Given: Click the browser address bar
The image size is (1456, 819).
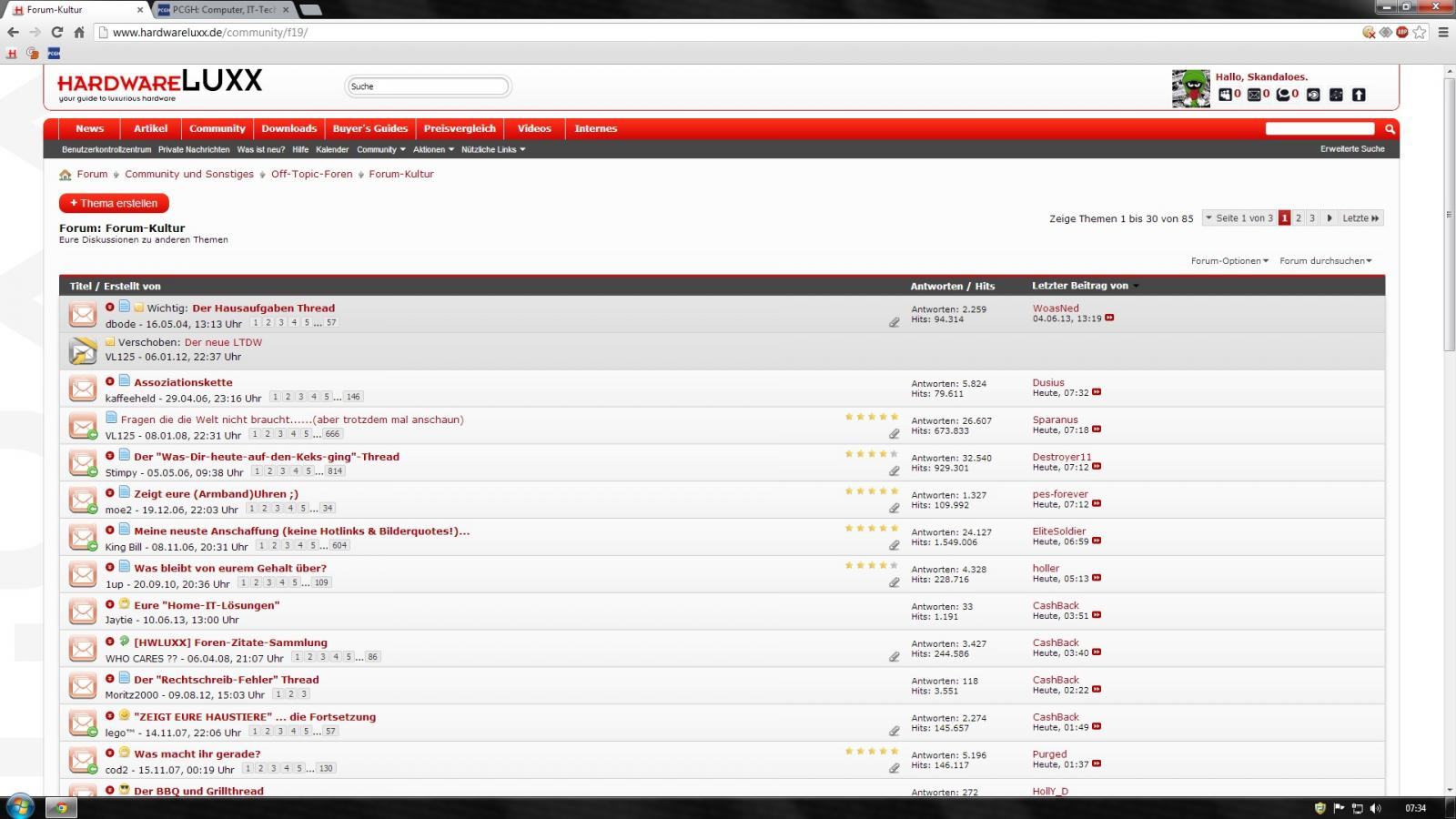Looking at the screenshot, I should point(728,32).
